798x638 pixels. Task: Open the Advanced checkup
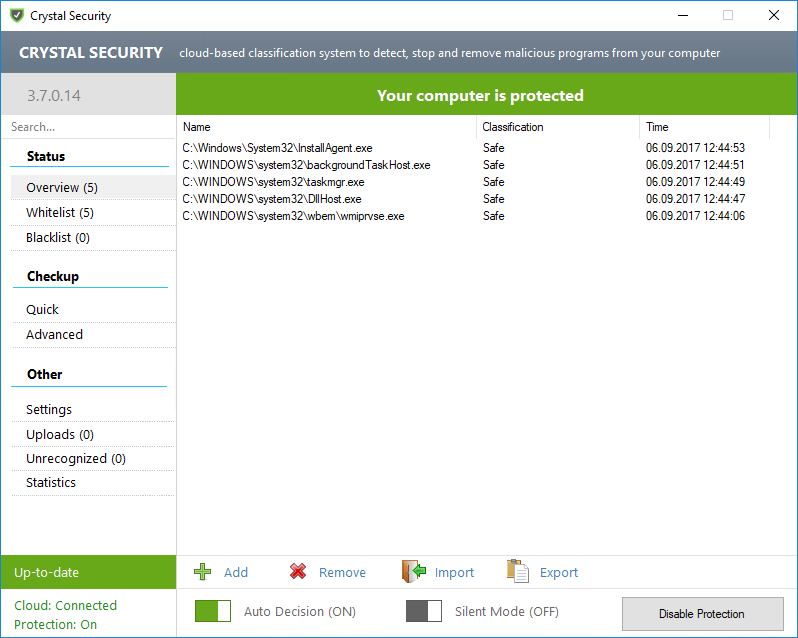(x=55, y=335)
